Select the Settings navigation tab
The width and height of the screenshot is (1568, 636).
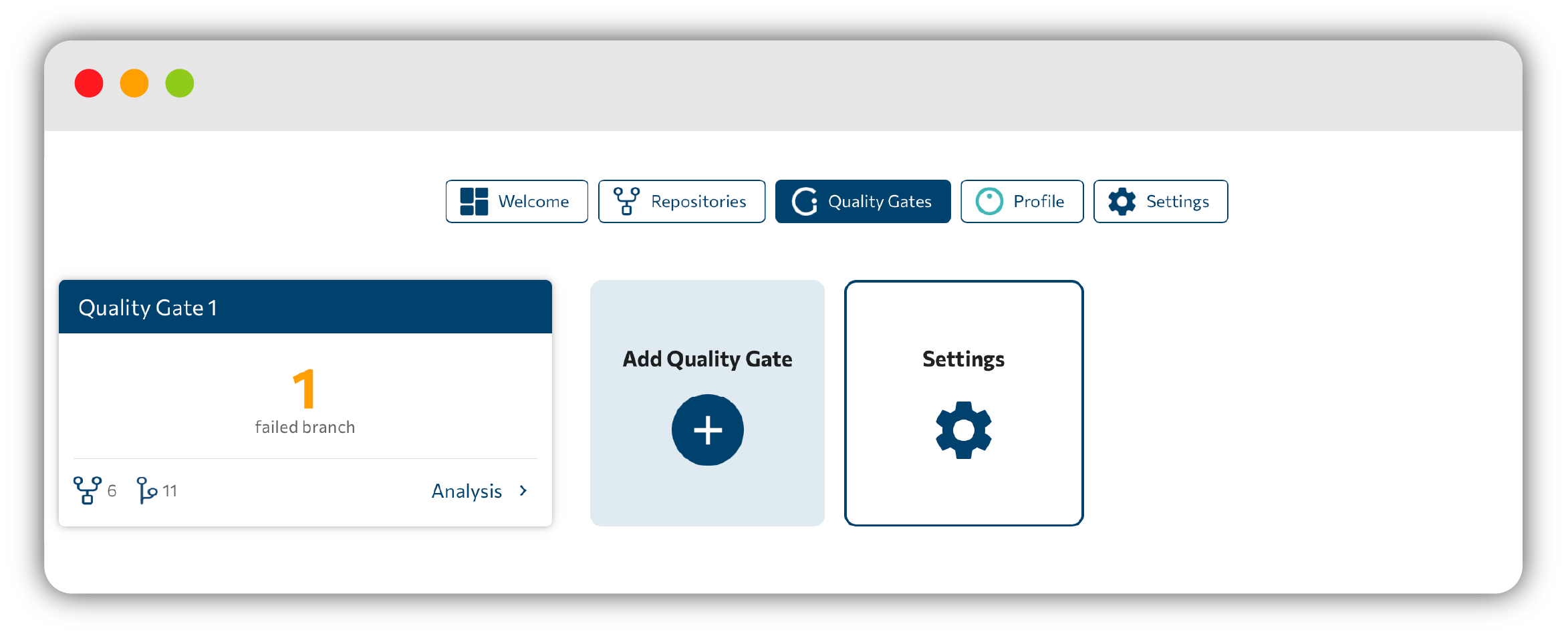coord(1160,201)
